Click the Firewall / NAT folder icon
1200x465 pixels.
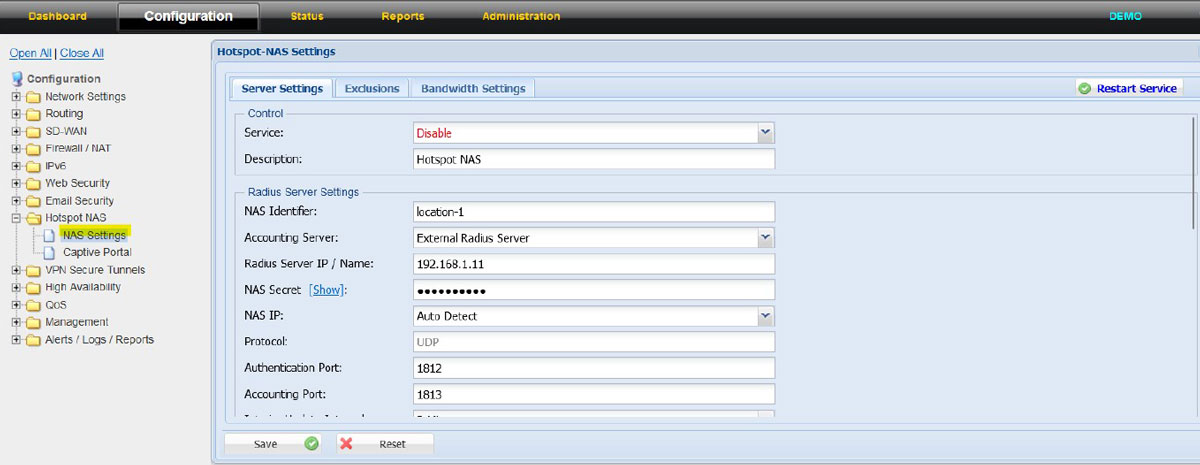tap(33, 149)
